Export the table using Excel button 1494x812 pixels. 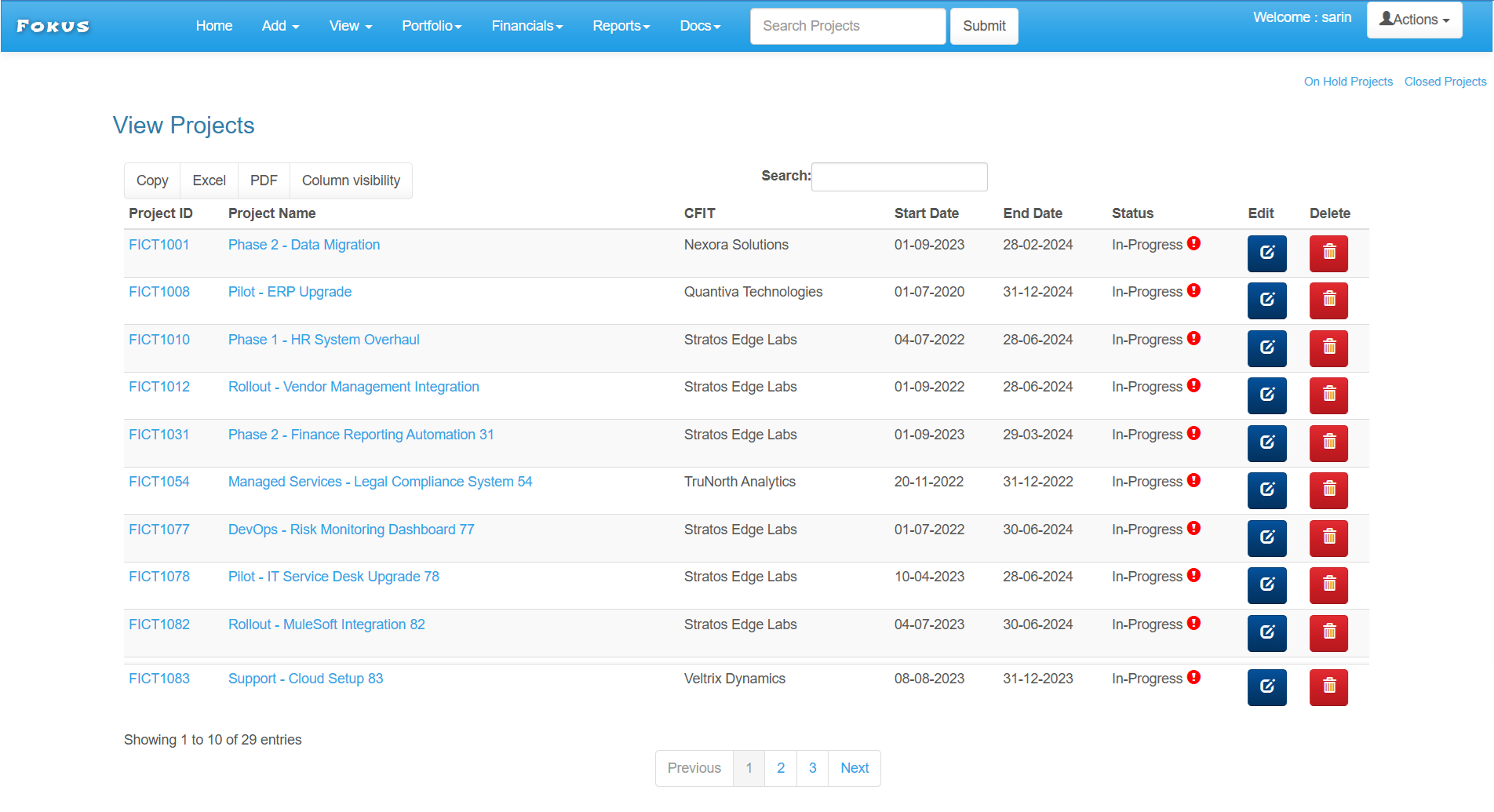pyautogui.click(x=209, y=180)
